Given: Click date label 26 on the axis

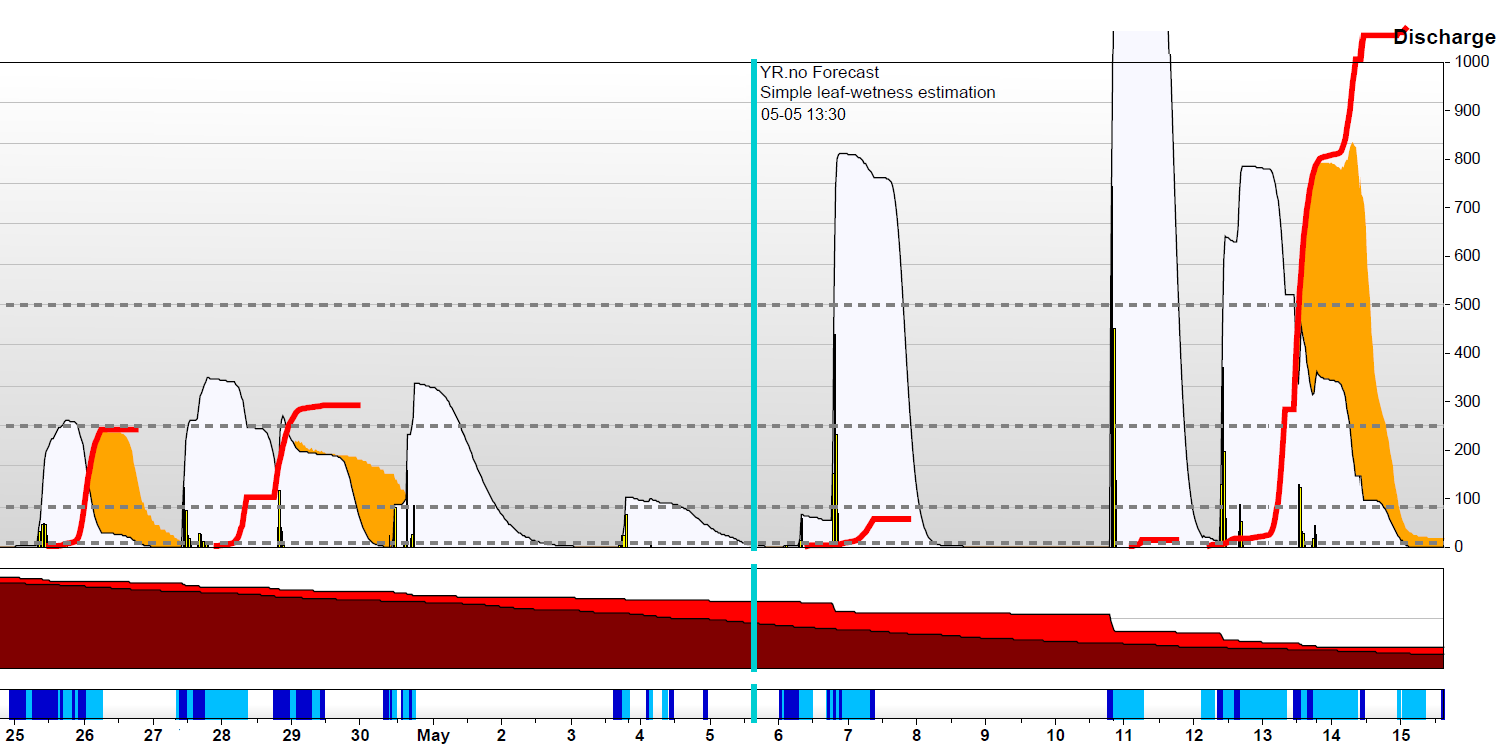Looking at the screenshot, I should coord(84,736).
